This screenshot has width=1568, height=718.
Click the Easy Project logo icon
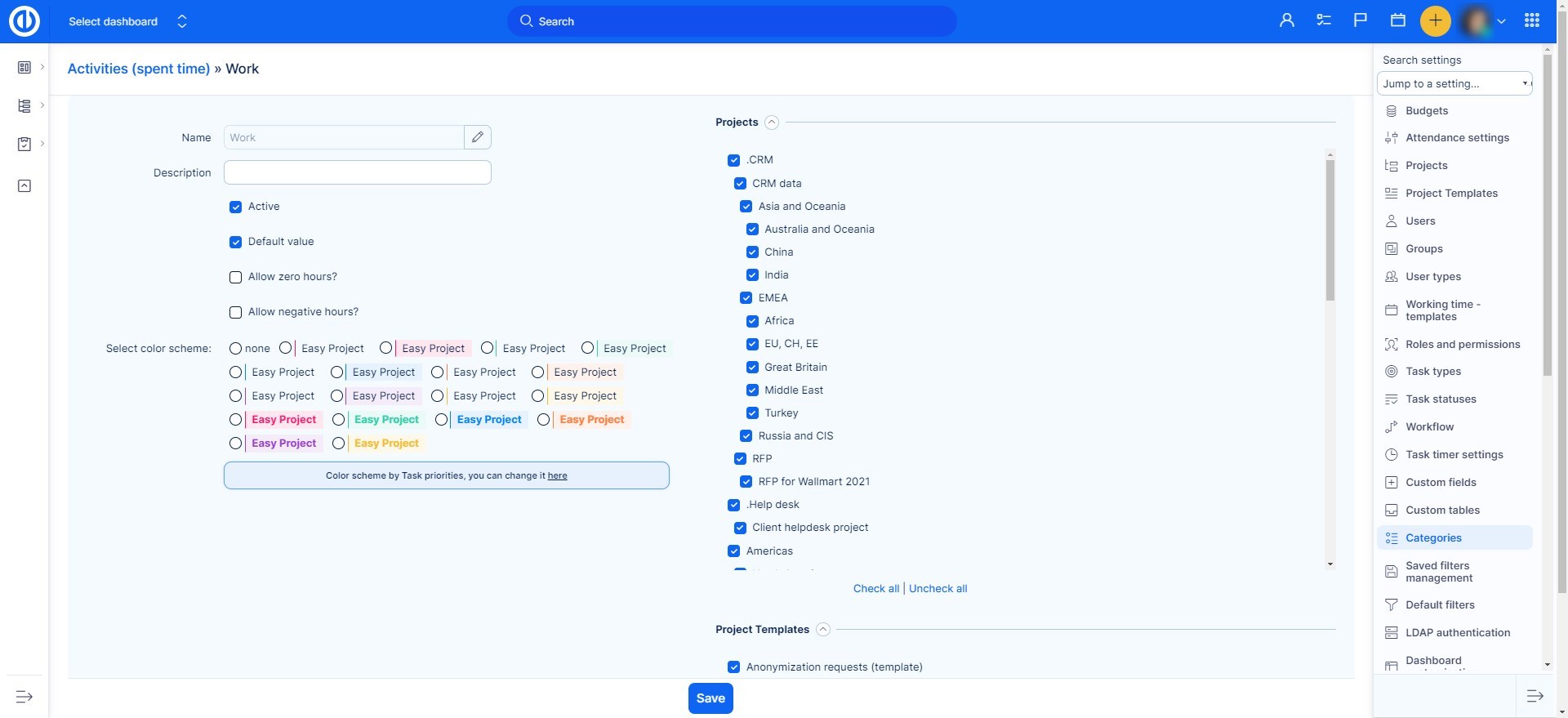24,21
